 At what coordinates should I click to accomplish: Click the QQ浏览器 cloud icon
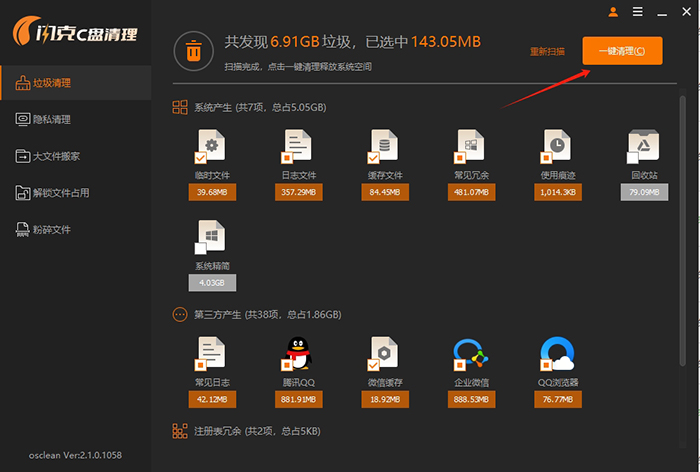point(557,353)
